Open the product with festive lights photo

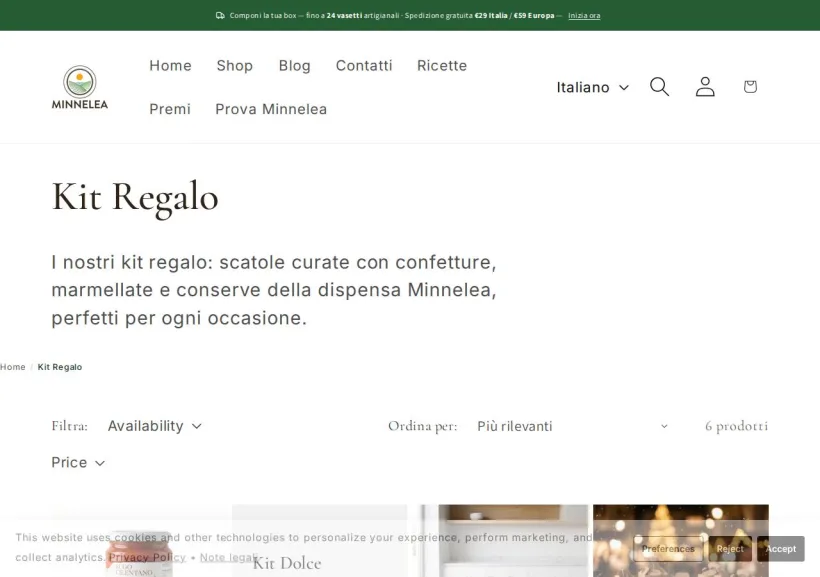[x=681, y=541]
